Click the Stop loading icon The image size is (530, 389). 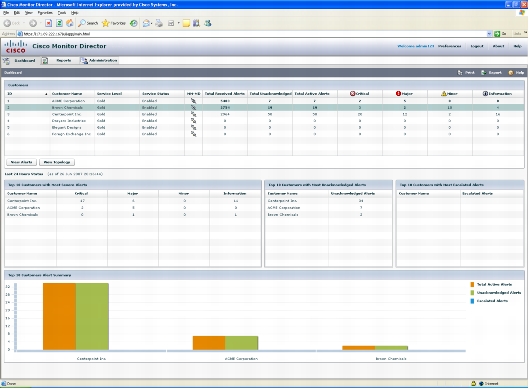49,23
